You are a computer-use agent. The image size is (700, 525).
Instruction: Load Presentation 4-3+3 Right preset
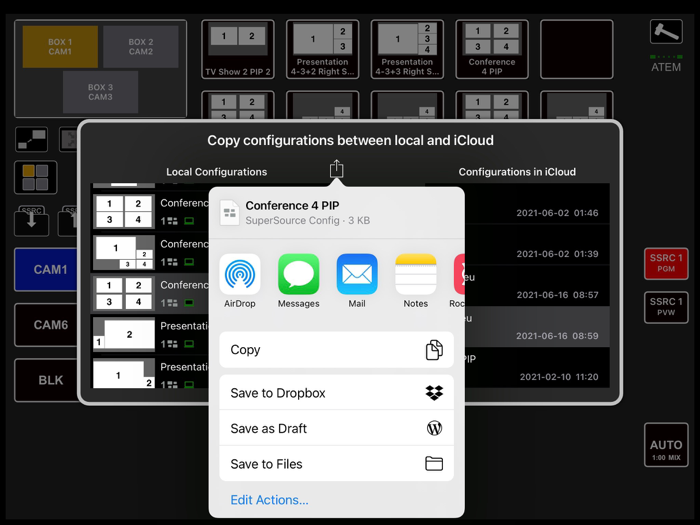tap(407, 49)
